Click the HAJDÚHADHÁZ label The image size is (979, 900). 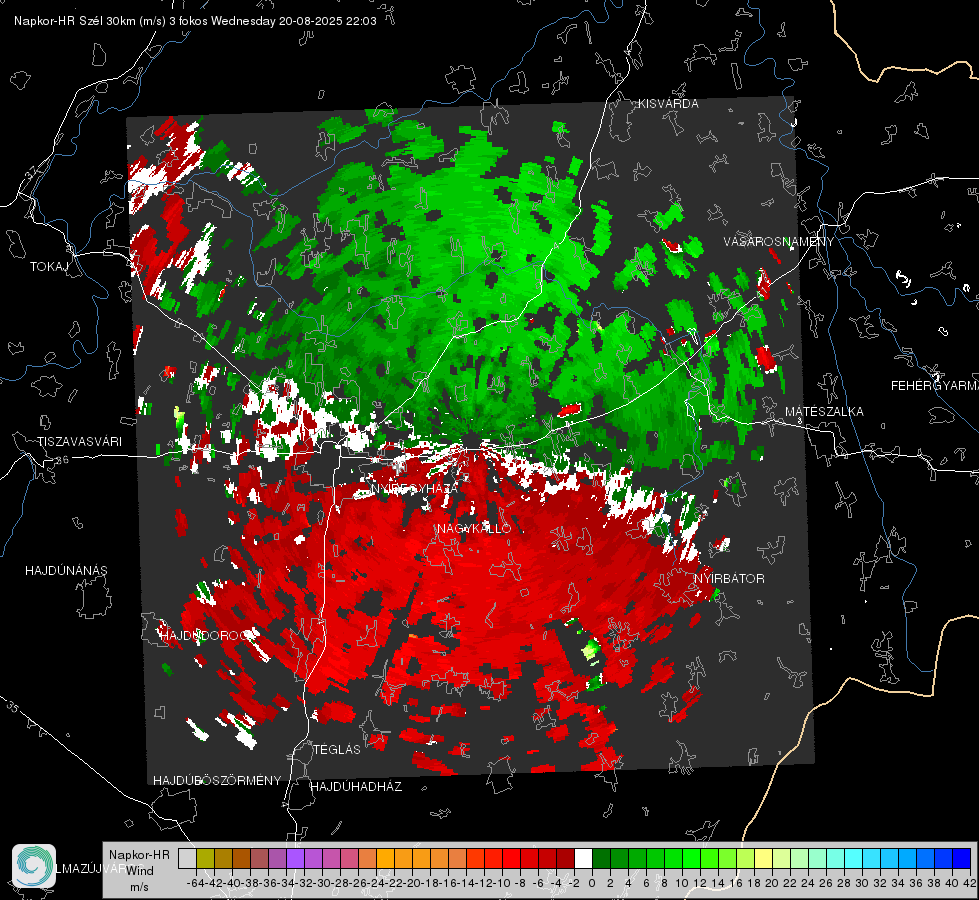(356, 787)
